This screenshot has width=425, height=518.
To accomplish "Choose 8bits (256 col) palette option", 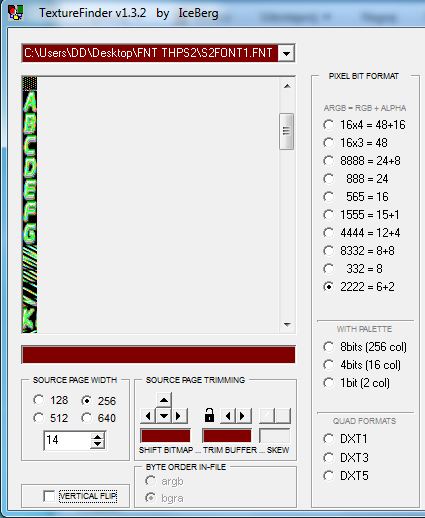I will click(328, 347).
